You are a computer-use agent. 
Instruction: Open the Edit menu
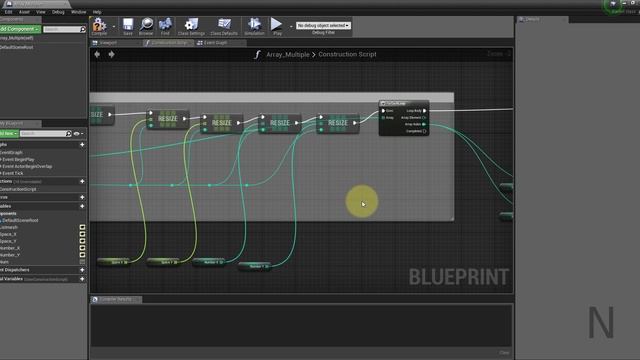click(x=8, y=12)
